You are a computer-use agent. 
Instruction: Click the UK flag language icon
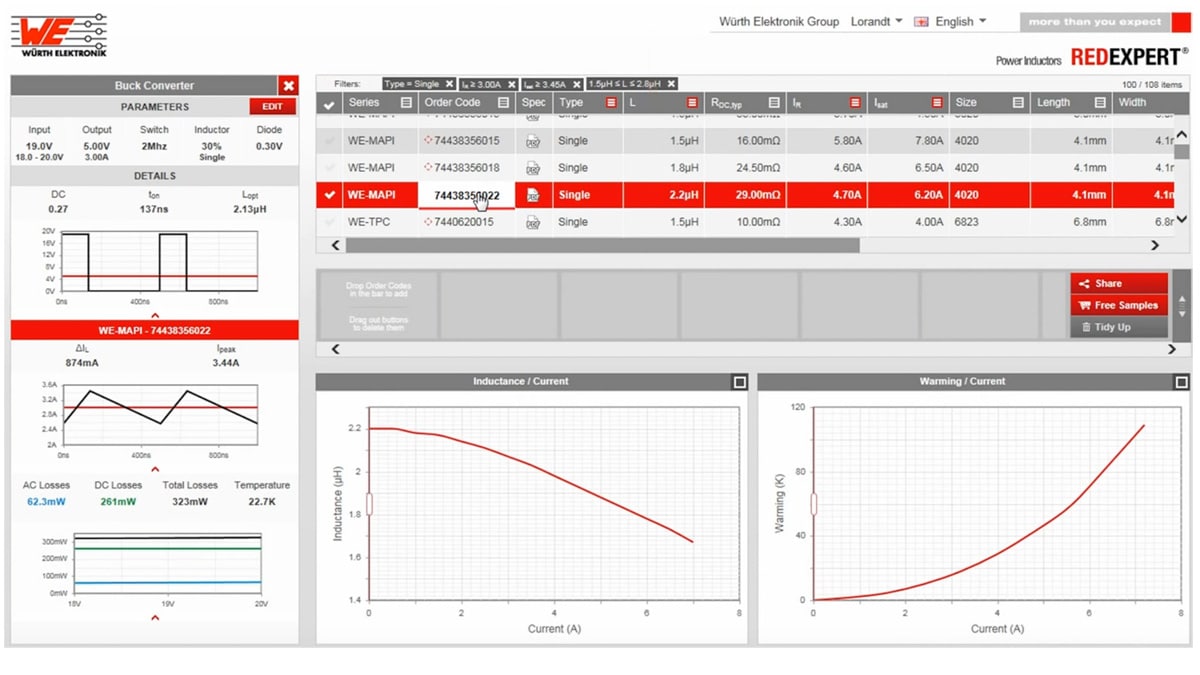tap(921, 21)
